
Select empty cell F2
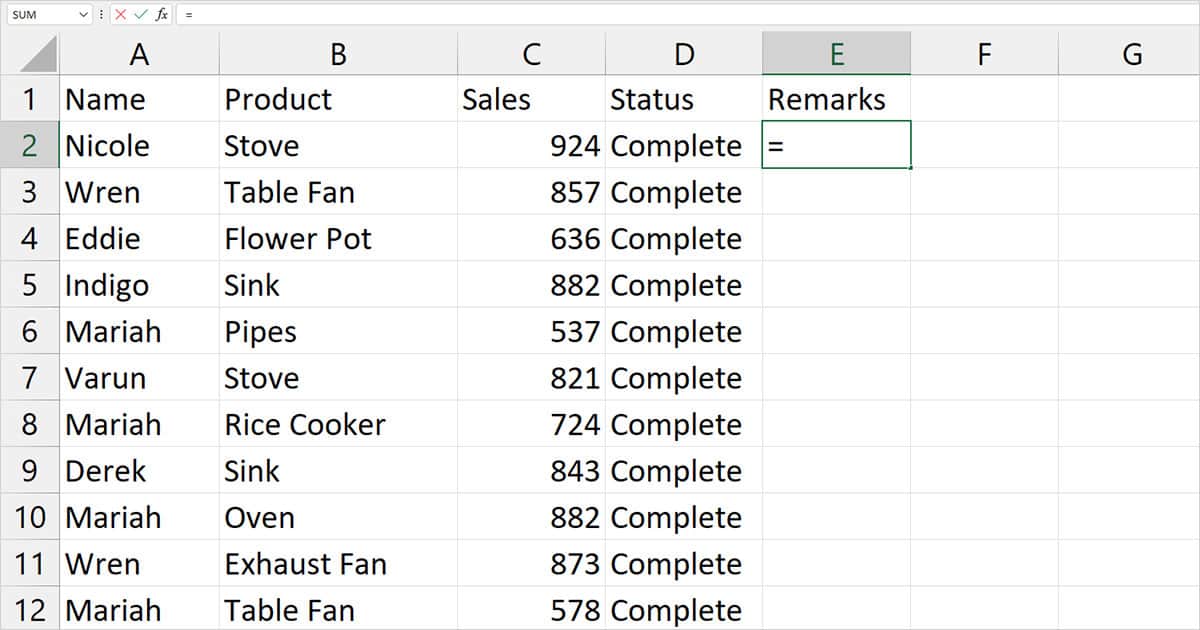(x=985, y=145)
